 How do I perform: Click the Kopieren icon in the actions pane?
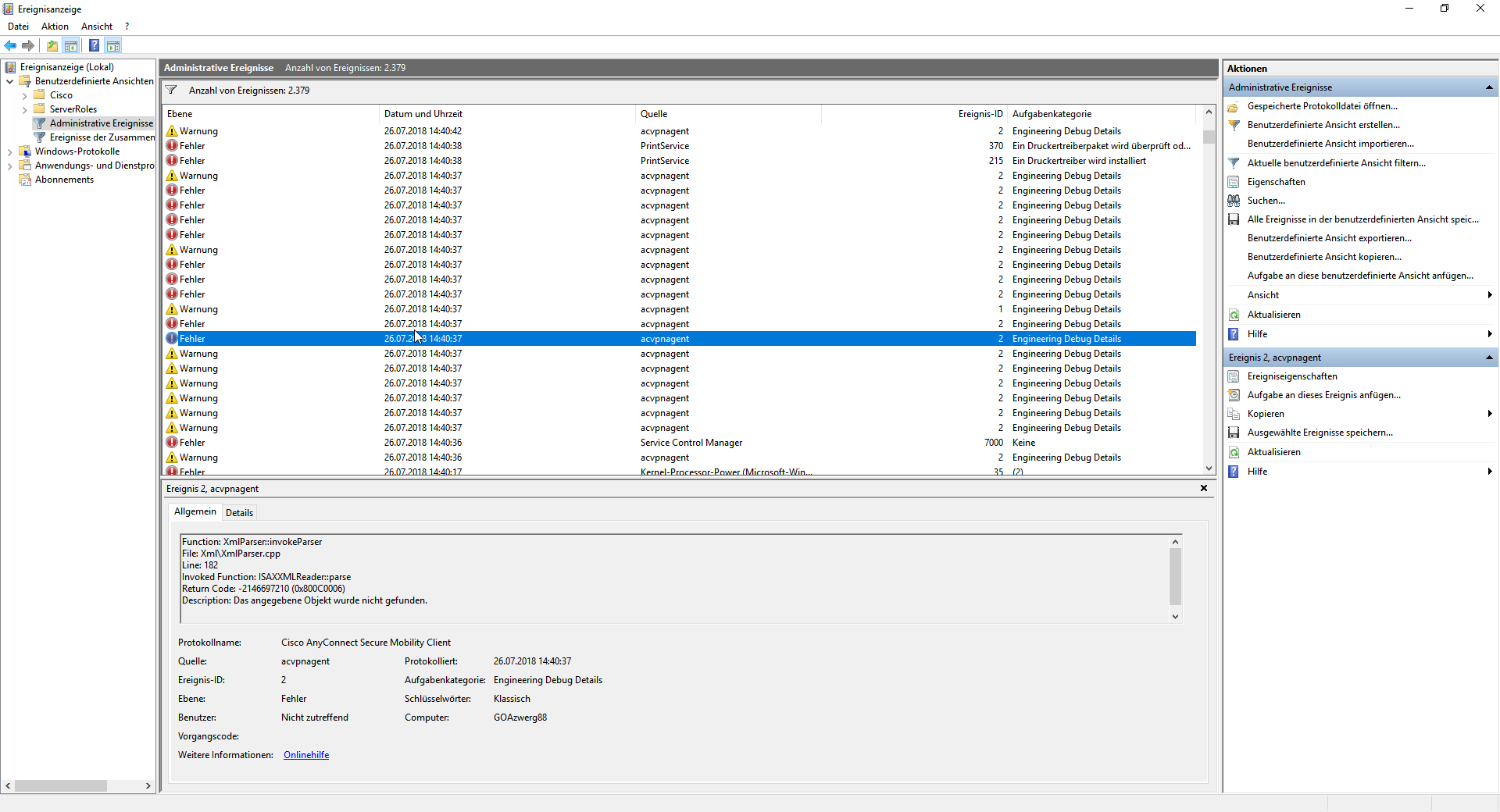point(1234,414)
